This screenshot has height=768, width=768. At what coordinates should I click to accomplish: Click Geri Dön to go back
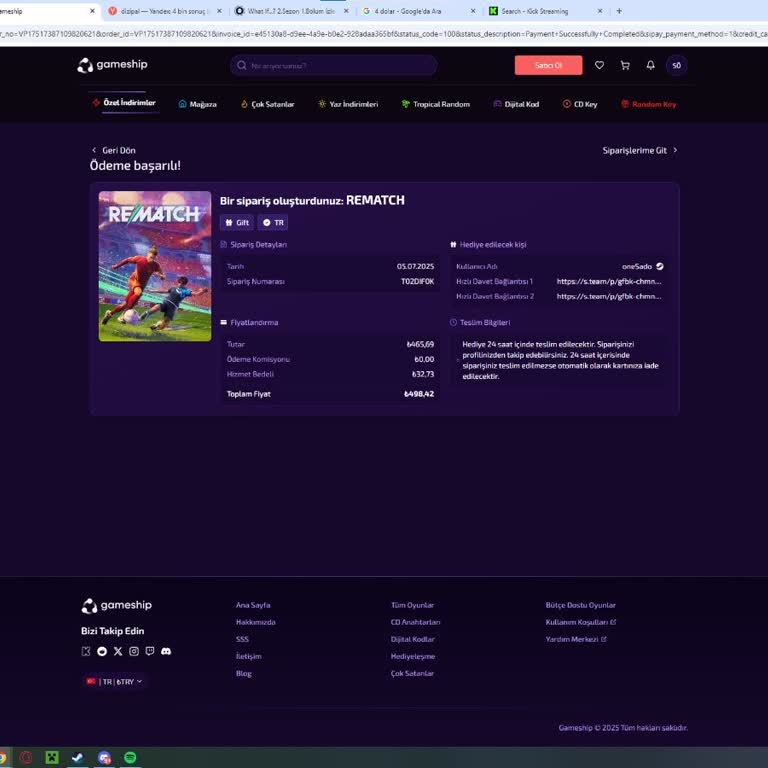[113, 150]
